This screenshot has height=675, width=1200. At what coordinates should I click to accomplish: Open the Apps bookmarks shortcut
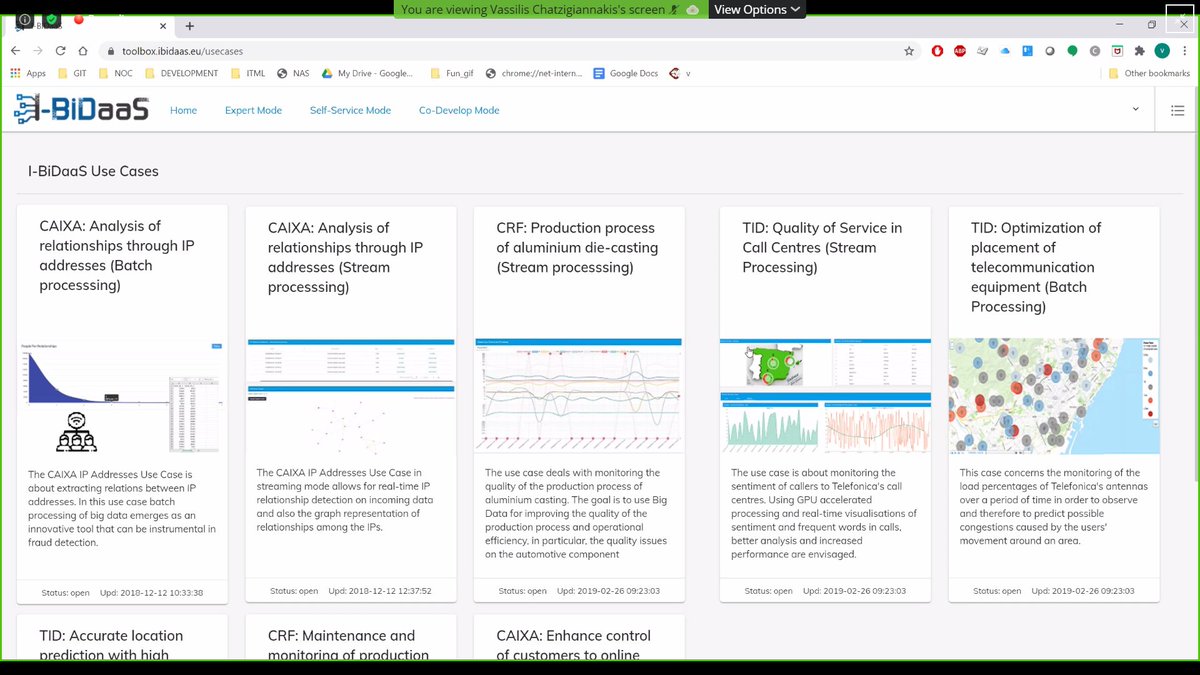click(29, 73)
